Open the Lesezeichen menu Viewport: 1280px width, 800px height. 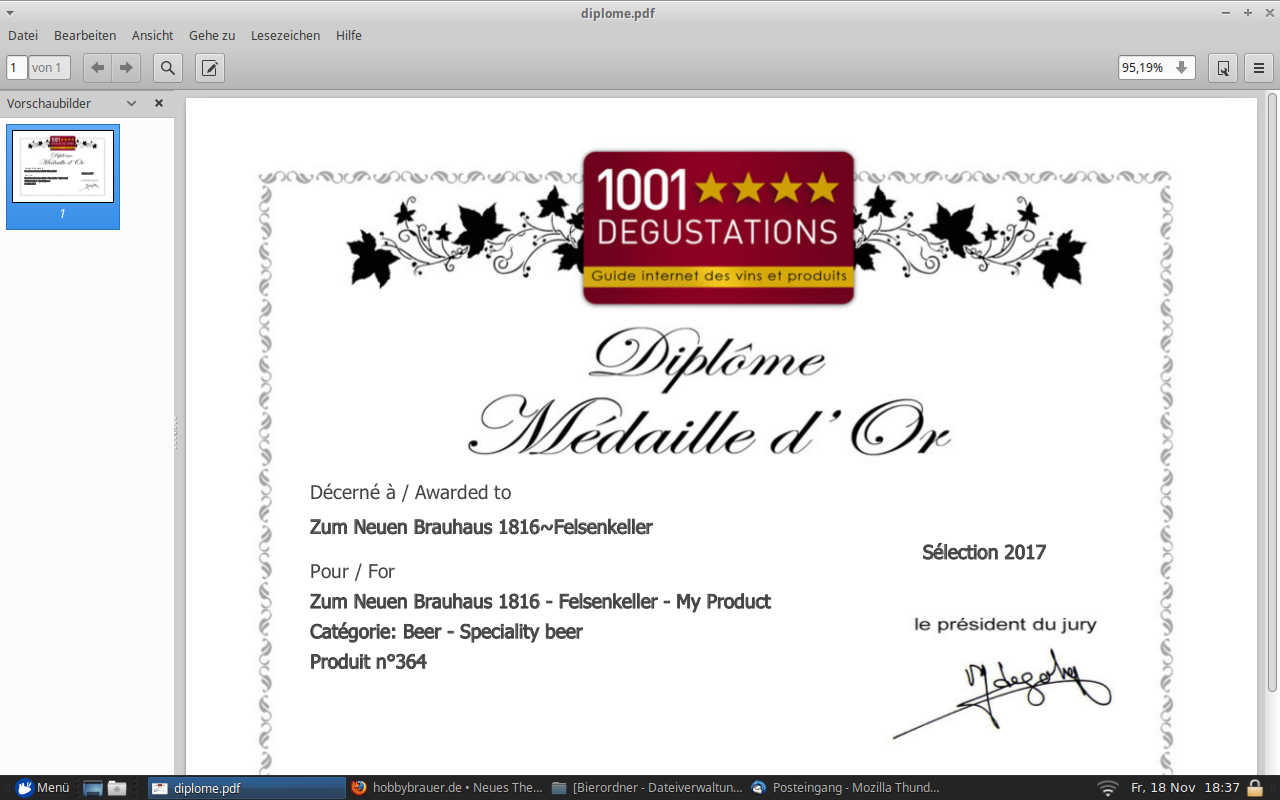coord(285,35)
